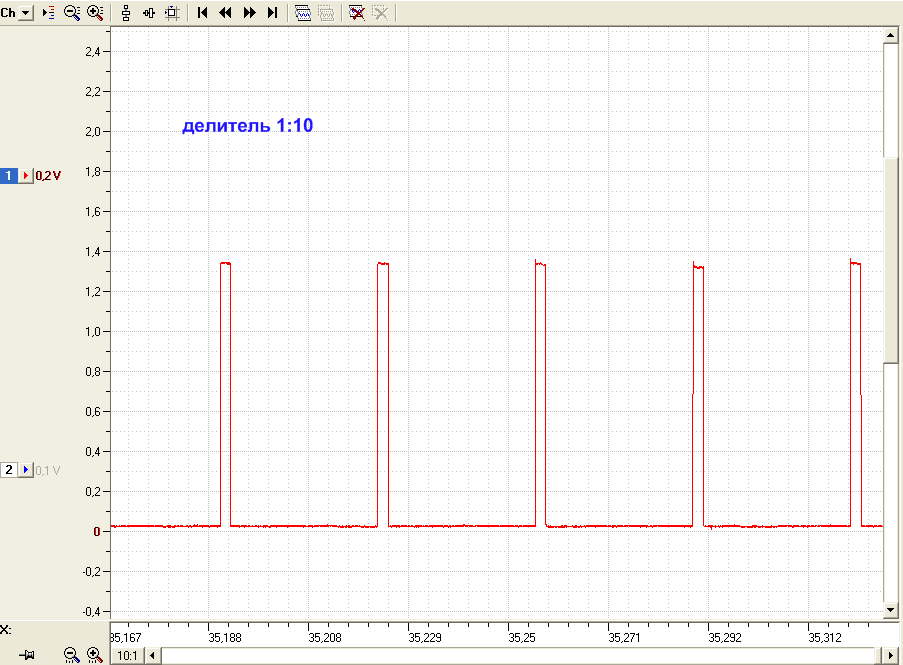Screen dimensions: 903x665
Task: Click the pushpin icon near the X label
Action: click(x=27, y=655)
